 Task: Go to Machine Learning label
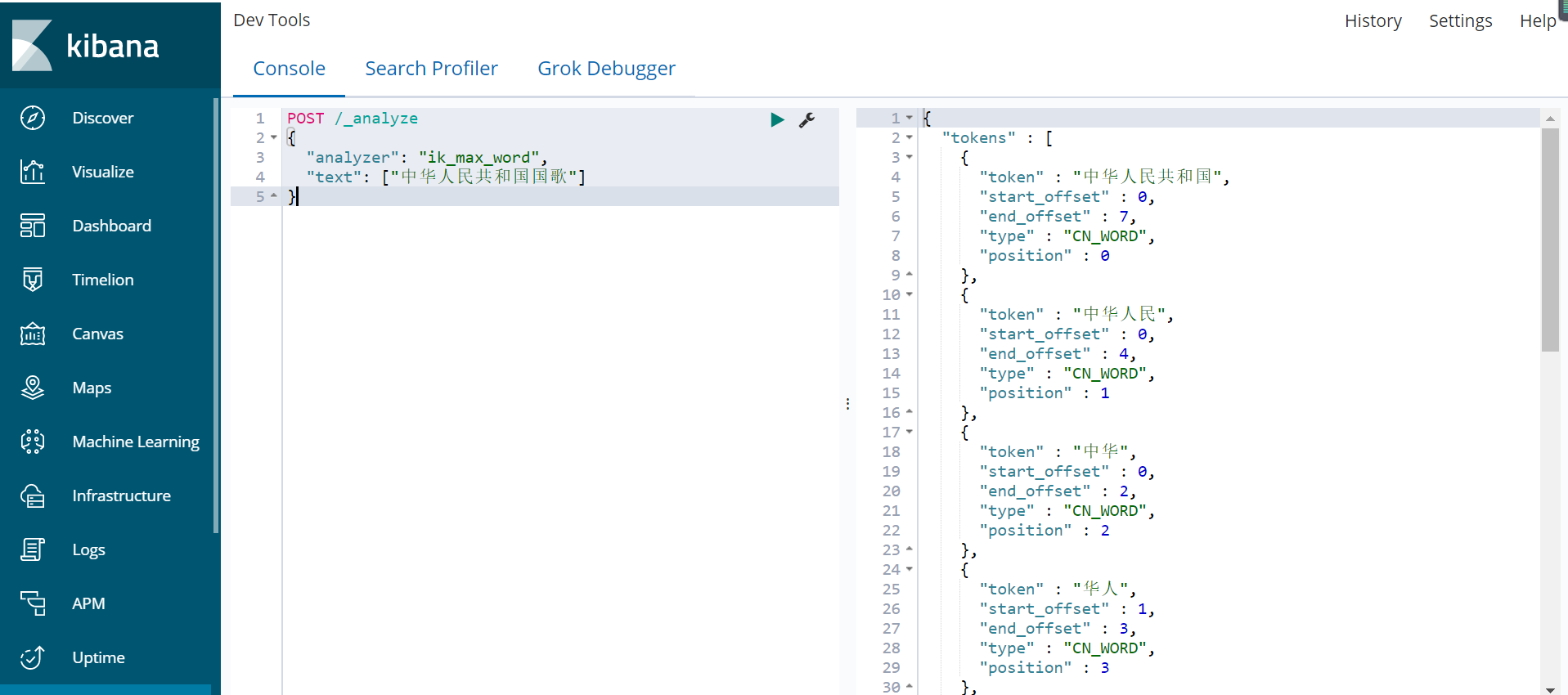pyautogui.click(x=136, y=442)
